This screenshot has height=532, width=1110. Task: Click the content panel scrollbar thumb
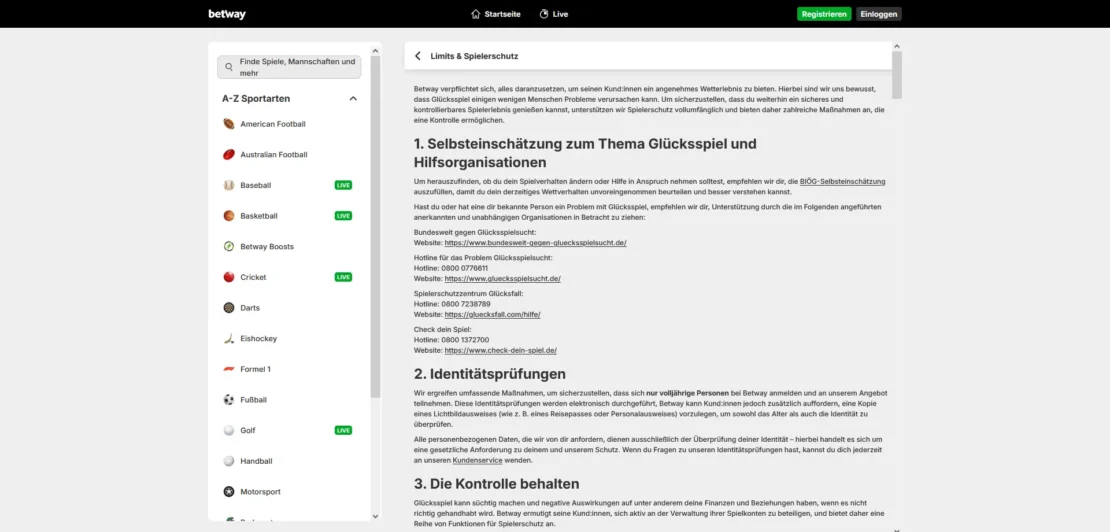(897, 75)
